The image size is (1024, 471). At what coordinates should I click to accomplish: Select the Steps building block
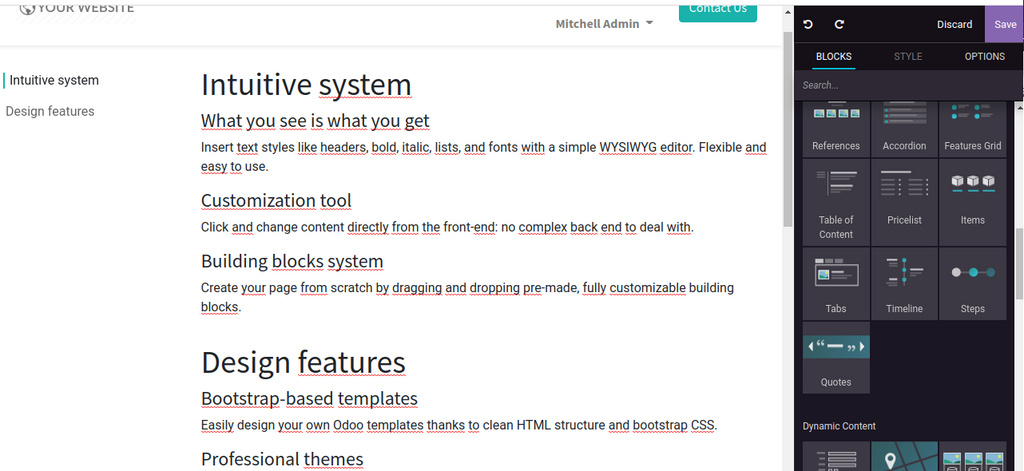[972, 285]
